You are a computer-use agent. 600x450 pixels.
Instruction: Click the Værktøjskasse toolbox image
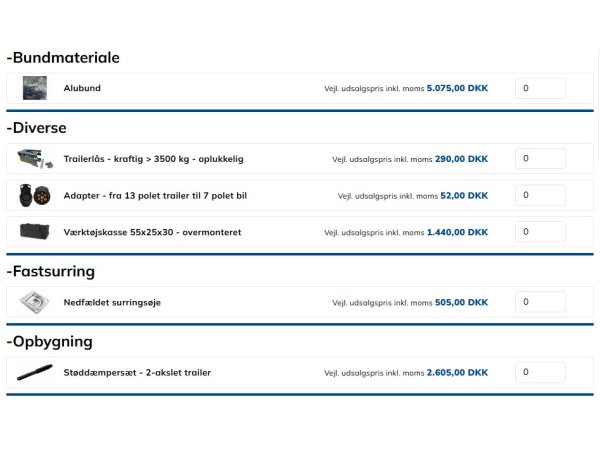[x=33, y=232]
